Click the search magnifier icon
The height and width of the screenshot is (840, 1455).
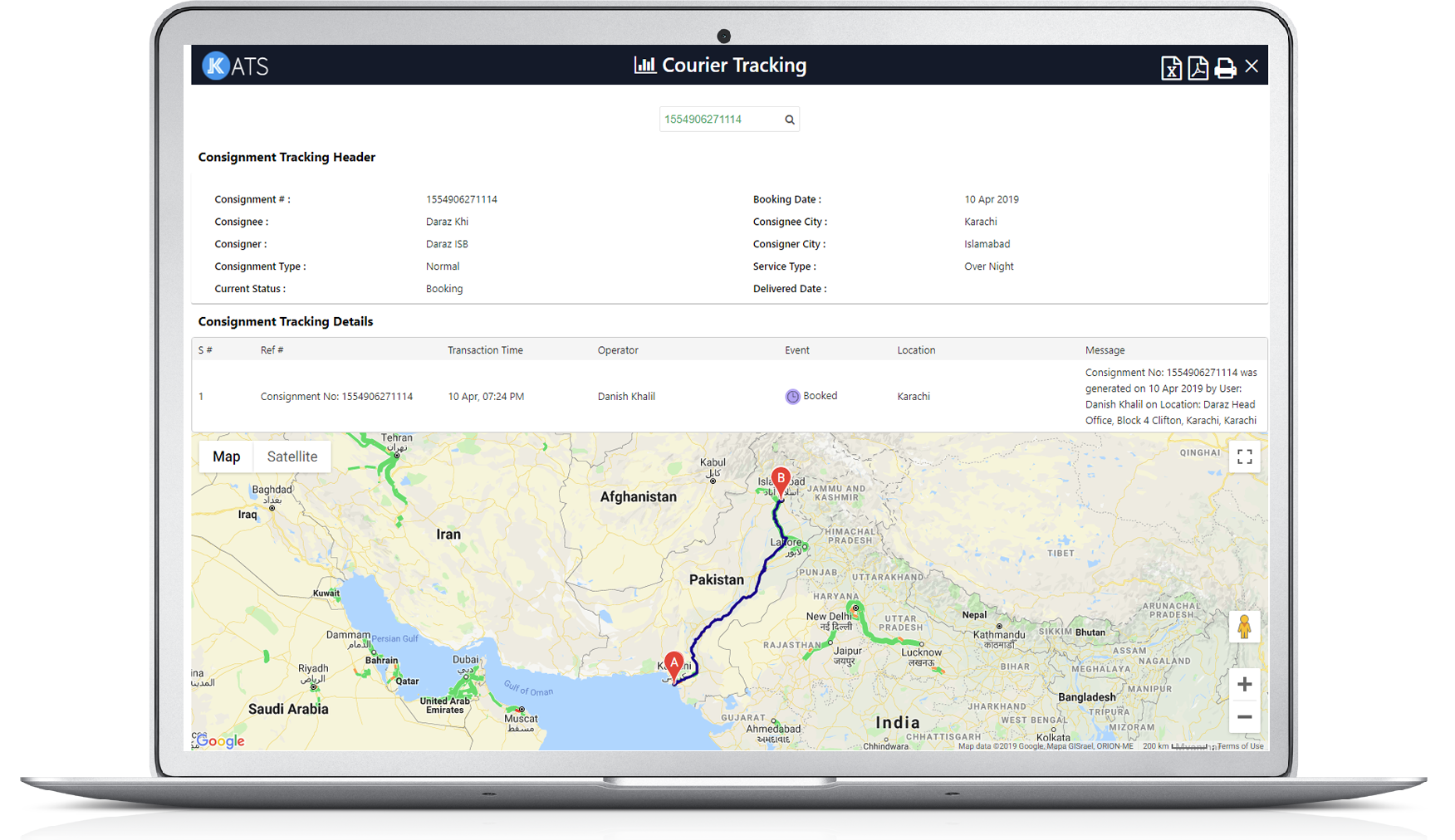[790, 120]
